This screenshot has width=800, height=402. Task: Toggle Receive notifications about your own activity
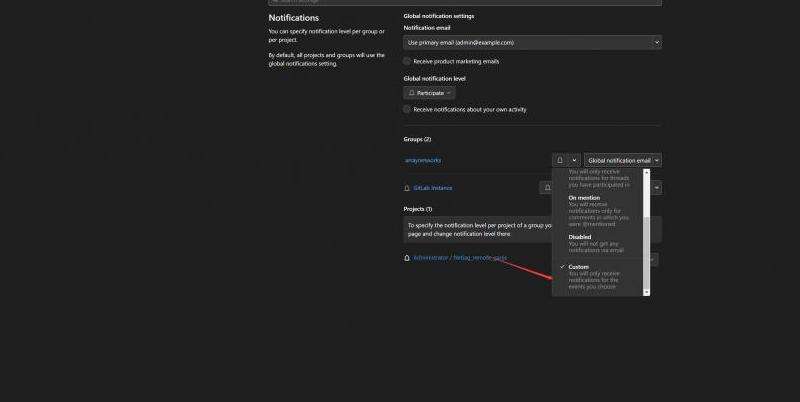pos(407,109)
